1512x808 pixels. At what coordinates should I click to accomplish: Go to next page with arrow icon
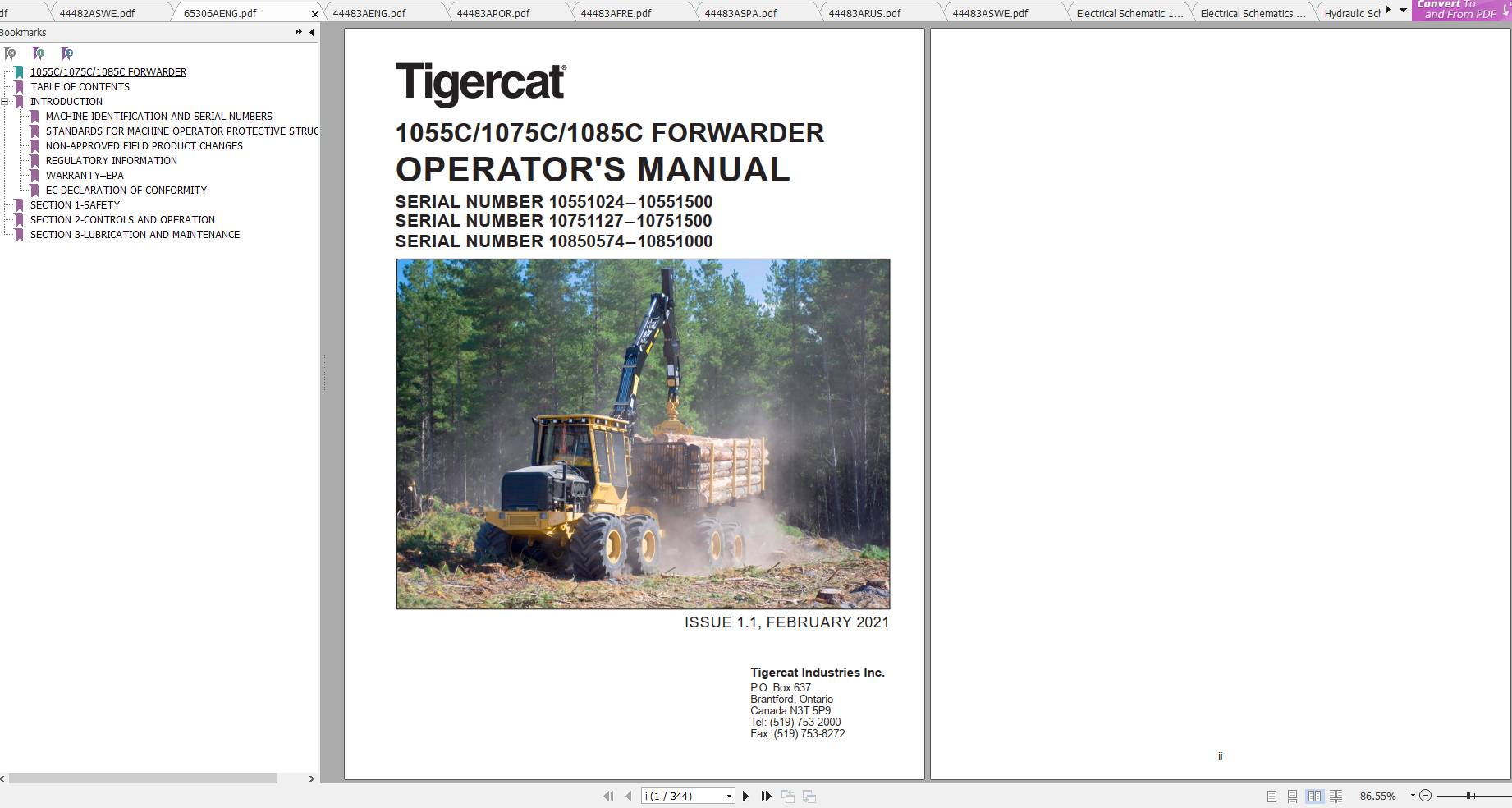tap(745, 796)
